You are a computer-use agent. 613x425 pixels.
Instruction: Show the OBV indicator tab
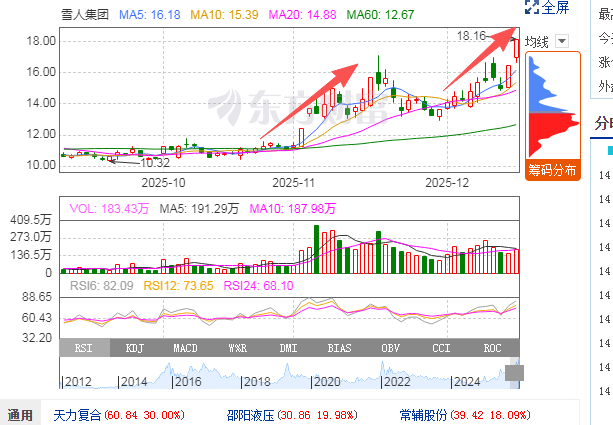click(x=391, y=348)
